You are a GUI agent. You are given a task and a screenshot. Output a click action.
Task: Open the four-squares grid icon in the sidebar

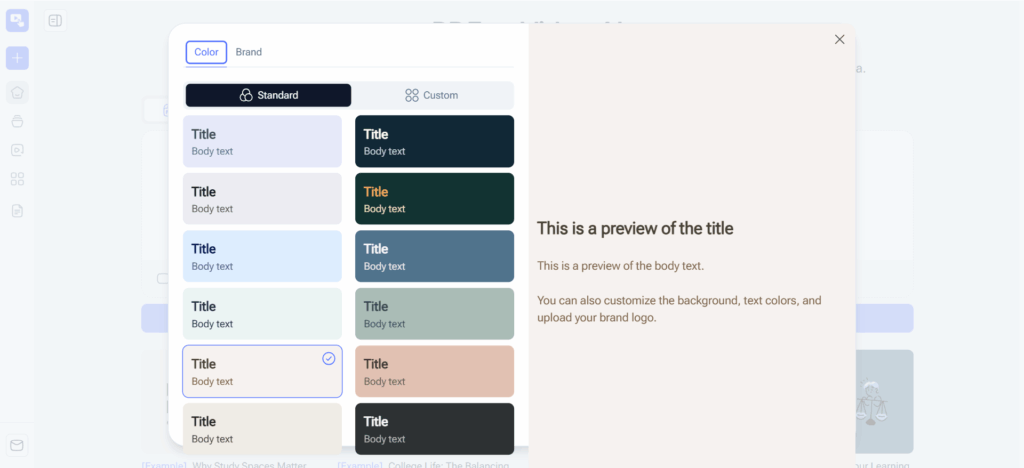[x=17, y=179]
